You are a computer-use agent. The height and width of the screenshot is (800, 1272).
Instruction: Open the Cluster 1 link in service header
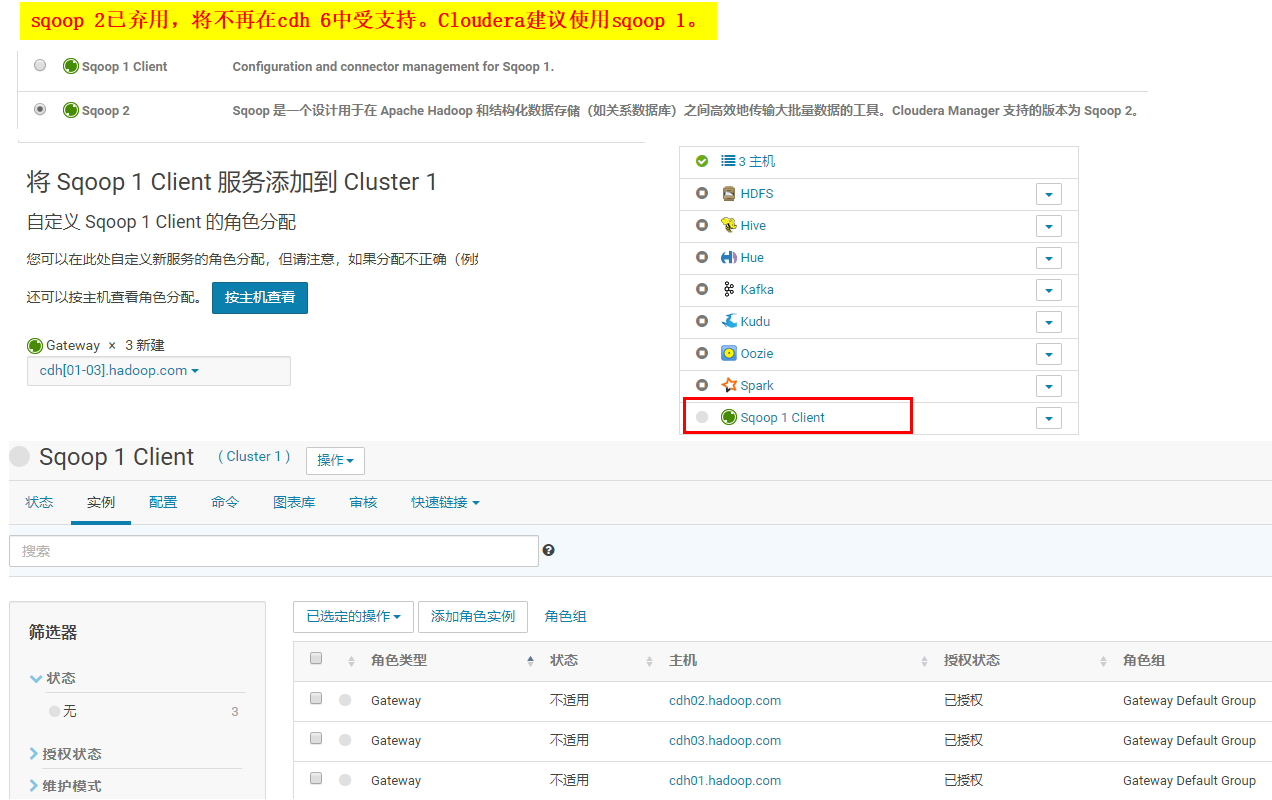click(x=254, y=456)
